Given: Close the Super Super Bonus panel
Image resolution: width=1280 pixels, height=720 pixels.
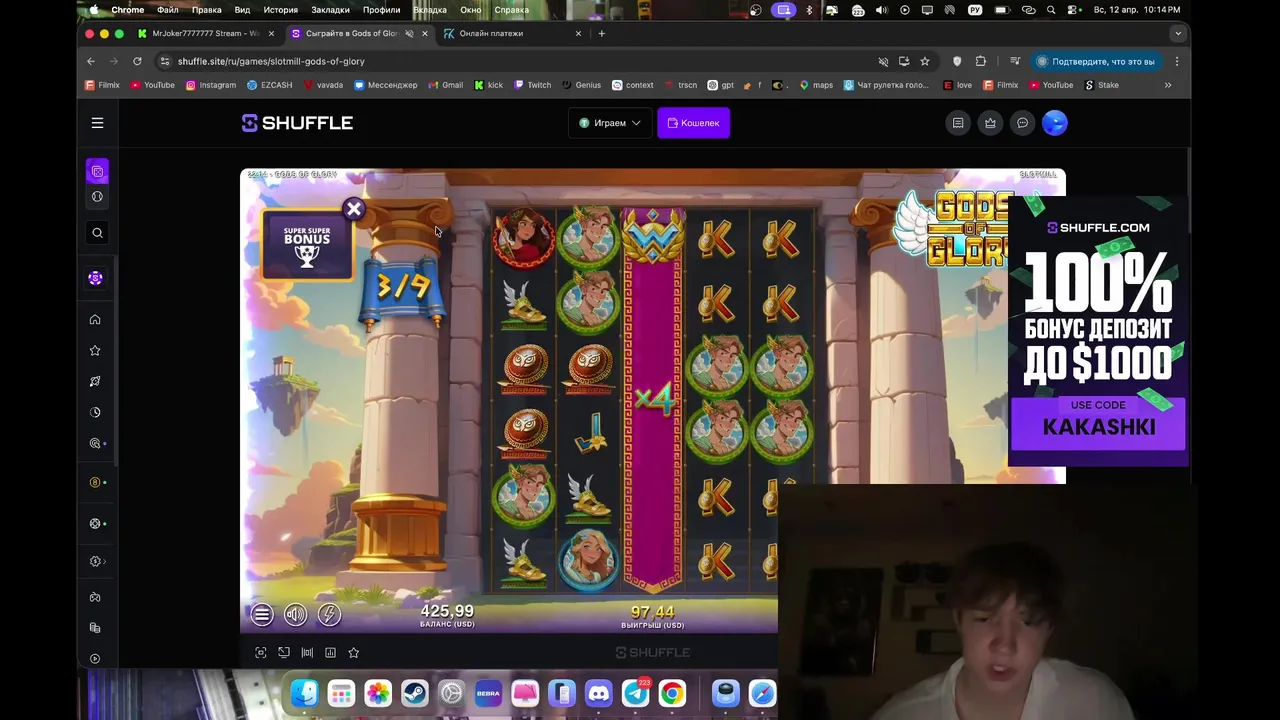Looking at the screenshot, I should click(x=353, y=209).
